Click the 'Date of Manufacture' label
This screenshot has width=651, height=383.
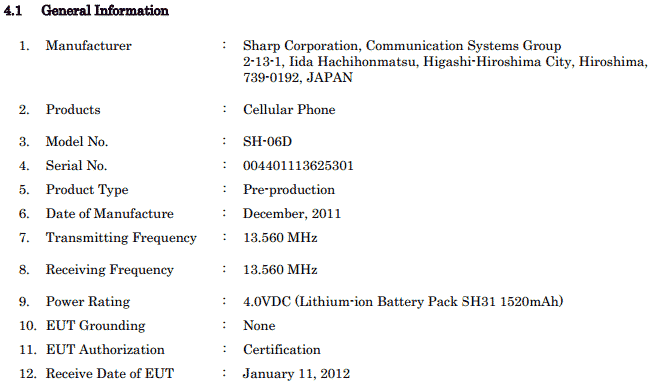tap(110, 213)
